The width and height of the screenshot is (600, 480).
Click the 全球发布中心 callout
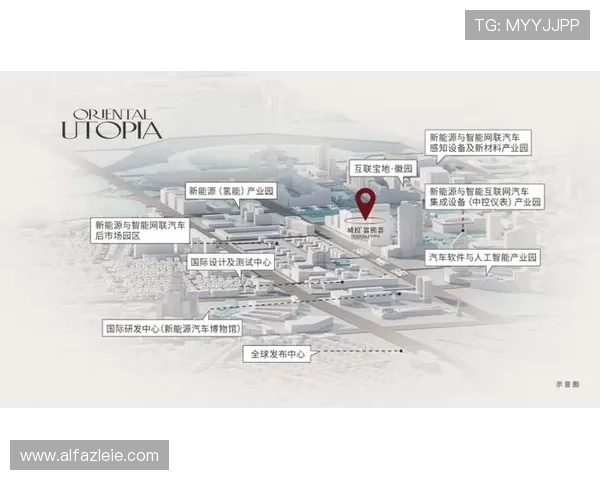click(x=278, y=354)
